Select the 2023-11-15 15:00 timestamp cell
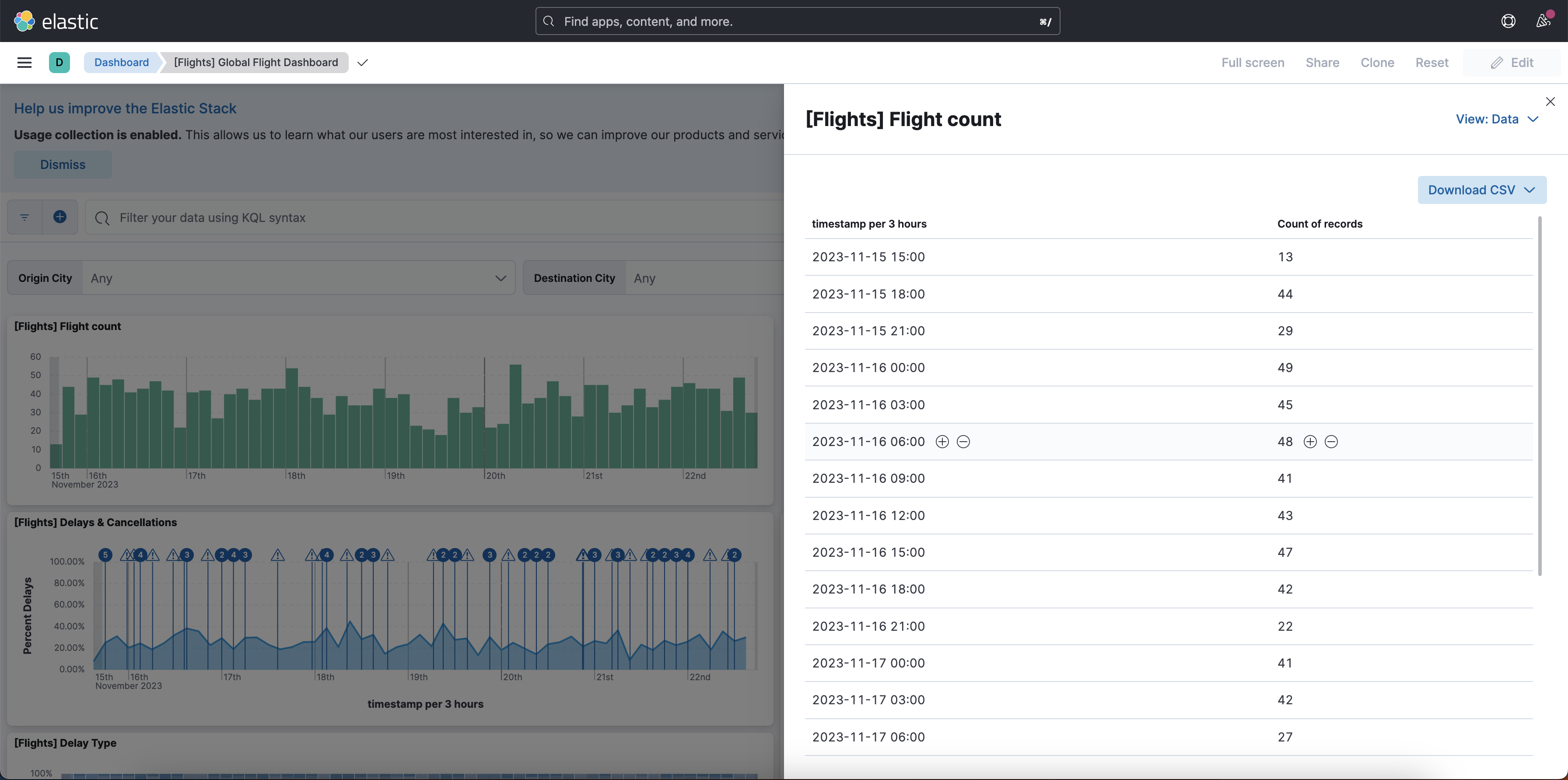Image resolution: width=1568 pixels, height=780 pixels. click(x=868, y=257)
